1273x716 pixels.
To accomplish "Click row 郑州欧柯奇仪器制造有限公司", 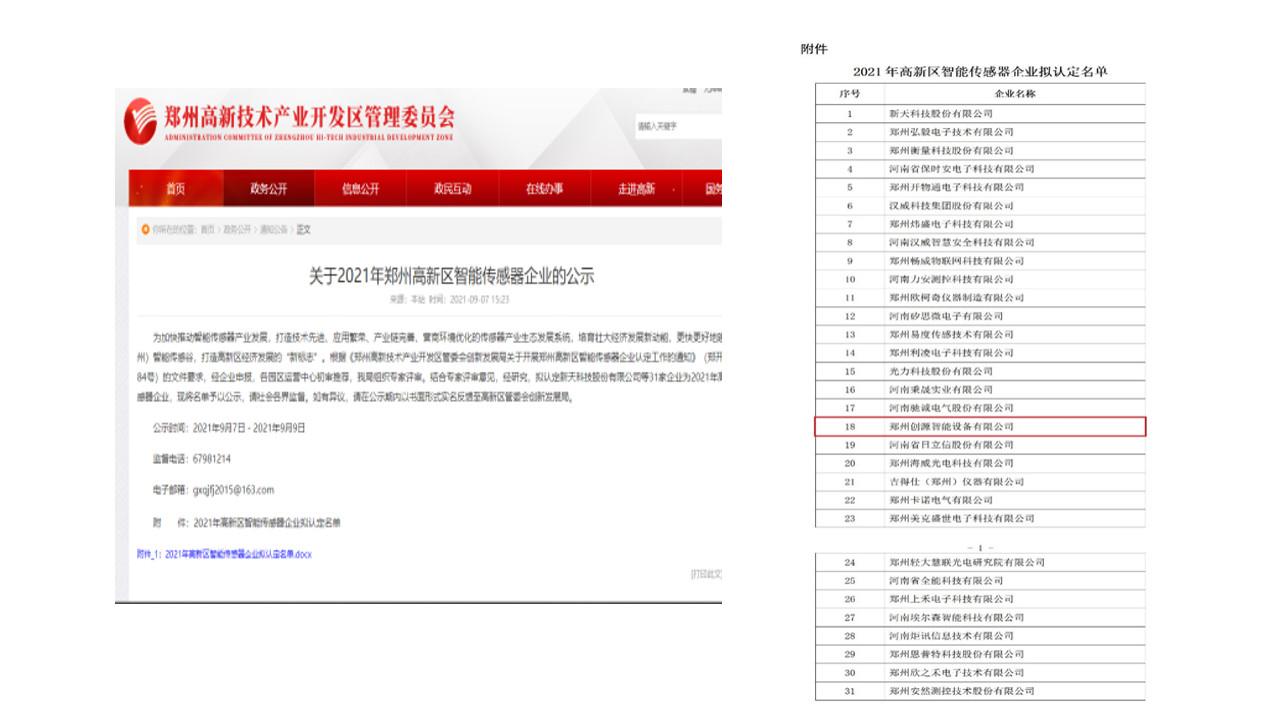I will 980,297.
